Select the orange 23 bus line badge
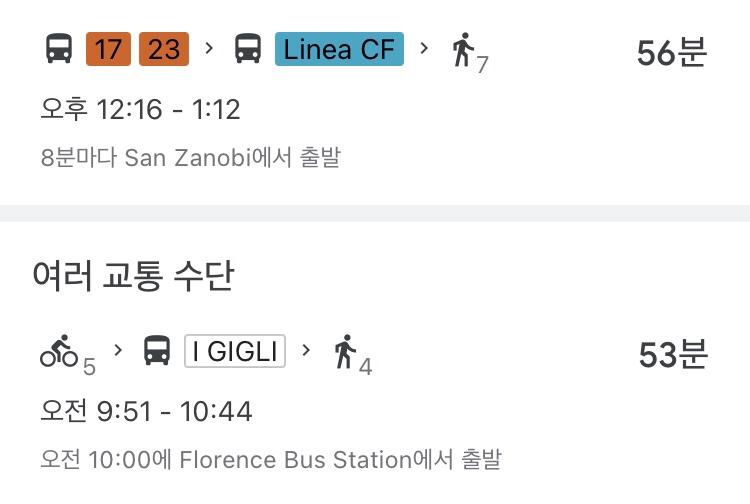This screenshot has width=750, height=504. pos(164,49)
